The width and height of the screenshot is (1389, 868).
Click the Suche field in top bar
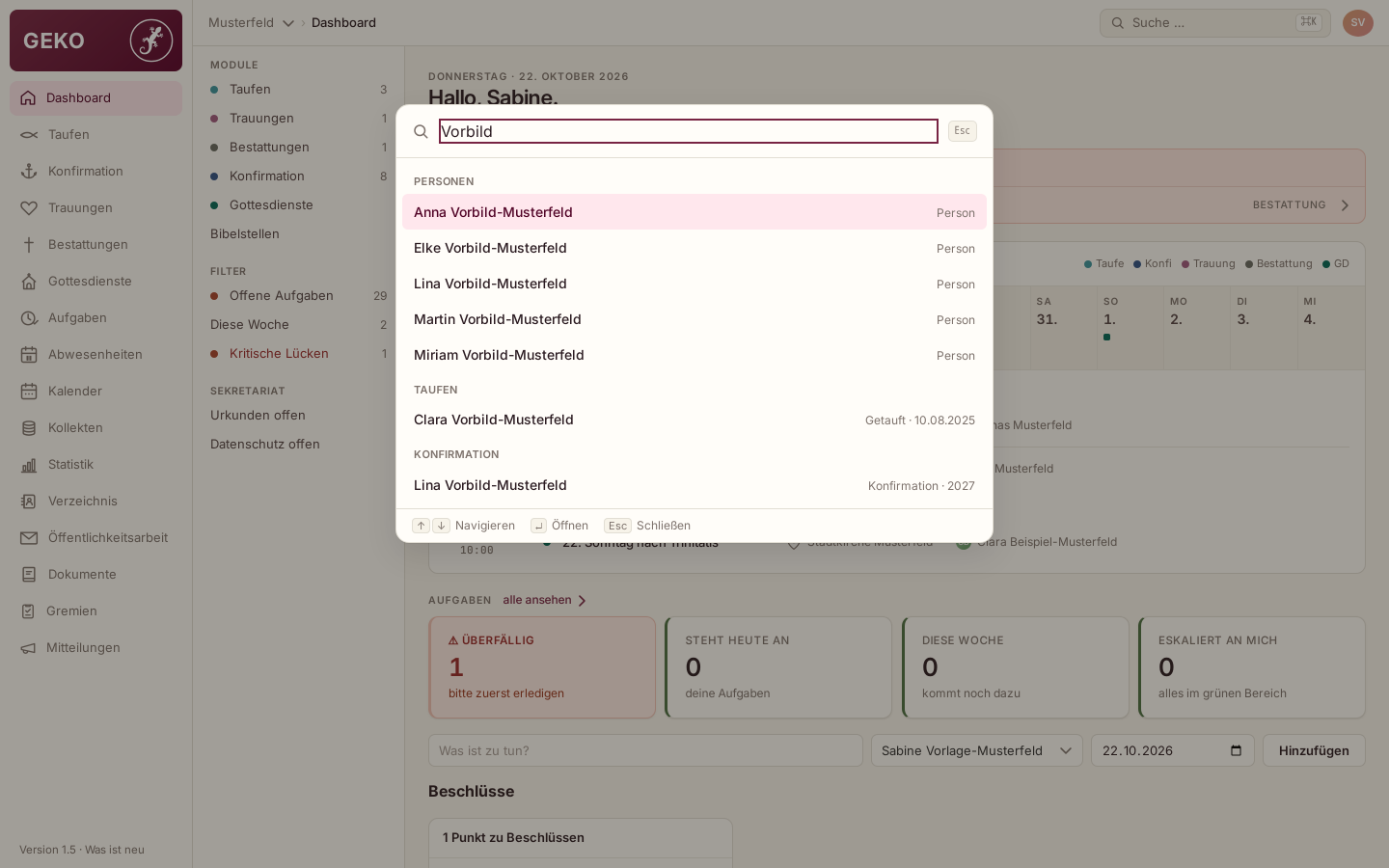pyautogui.click(x=1215, y=23)
